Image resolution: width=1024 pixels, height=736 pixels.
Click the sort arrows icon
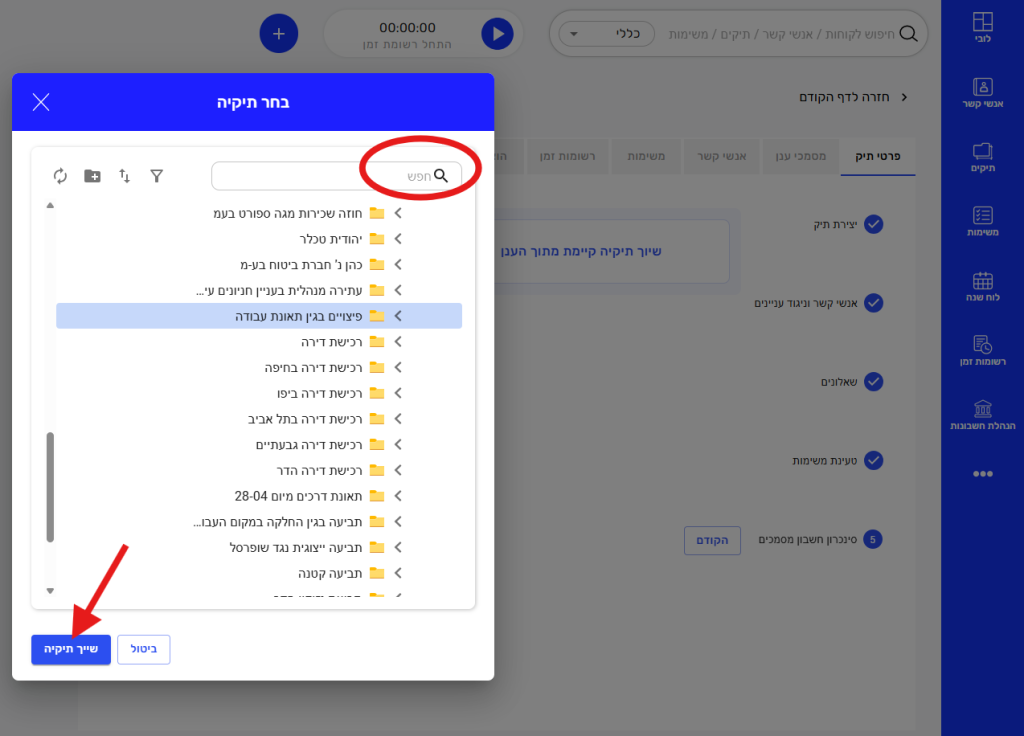[x=125, y=176]
